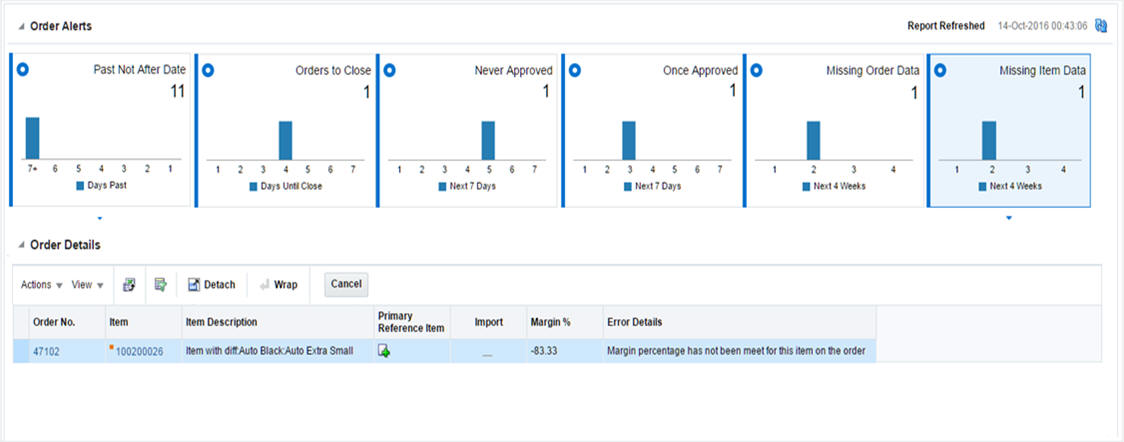Open the View dropdown menu
Viewport: 1124px width, 442px height.
click(x=87, y=284)
